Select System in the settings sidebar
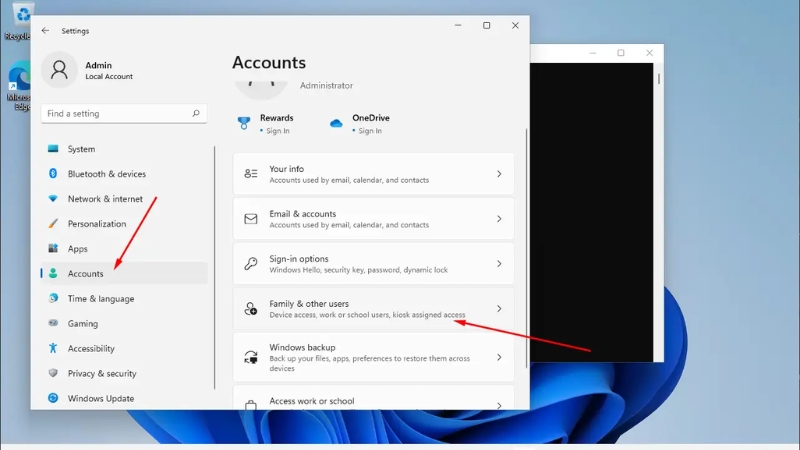The image size is (800, 450). pyautogui.click(x=81, y=149)
